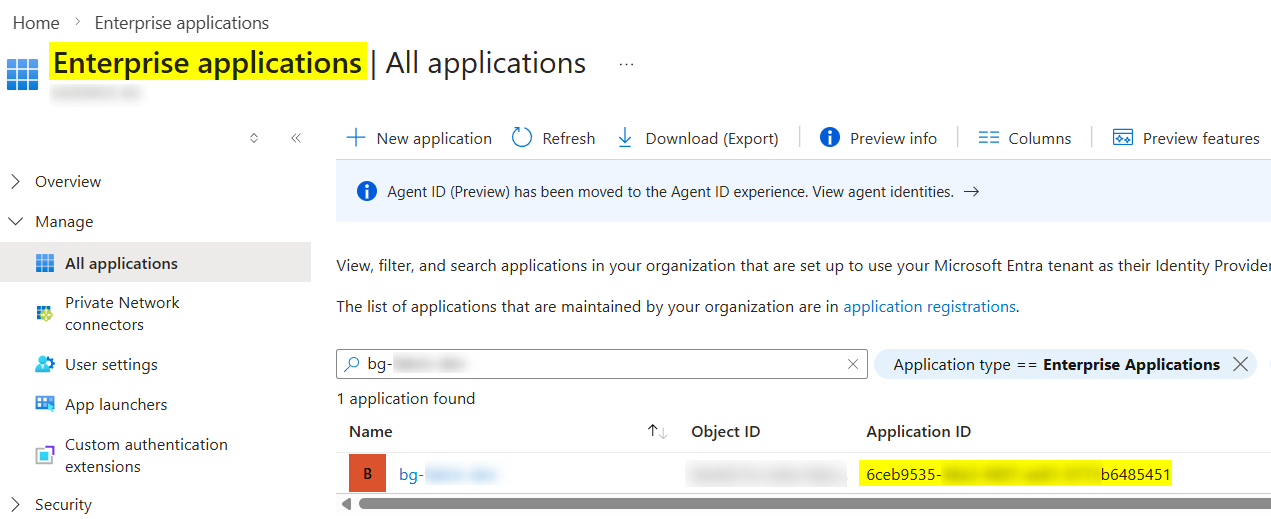Expand the Overview section
The height and width of the screenshot is (519, 1271).
tap(17, 182)
